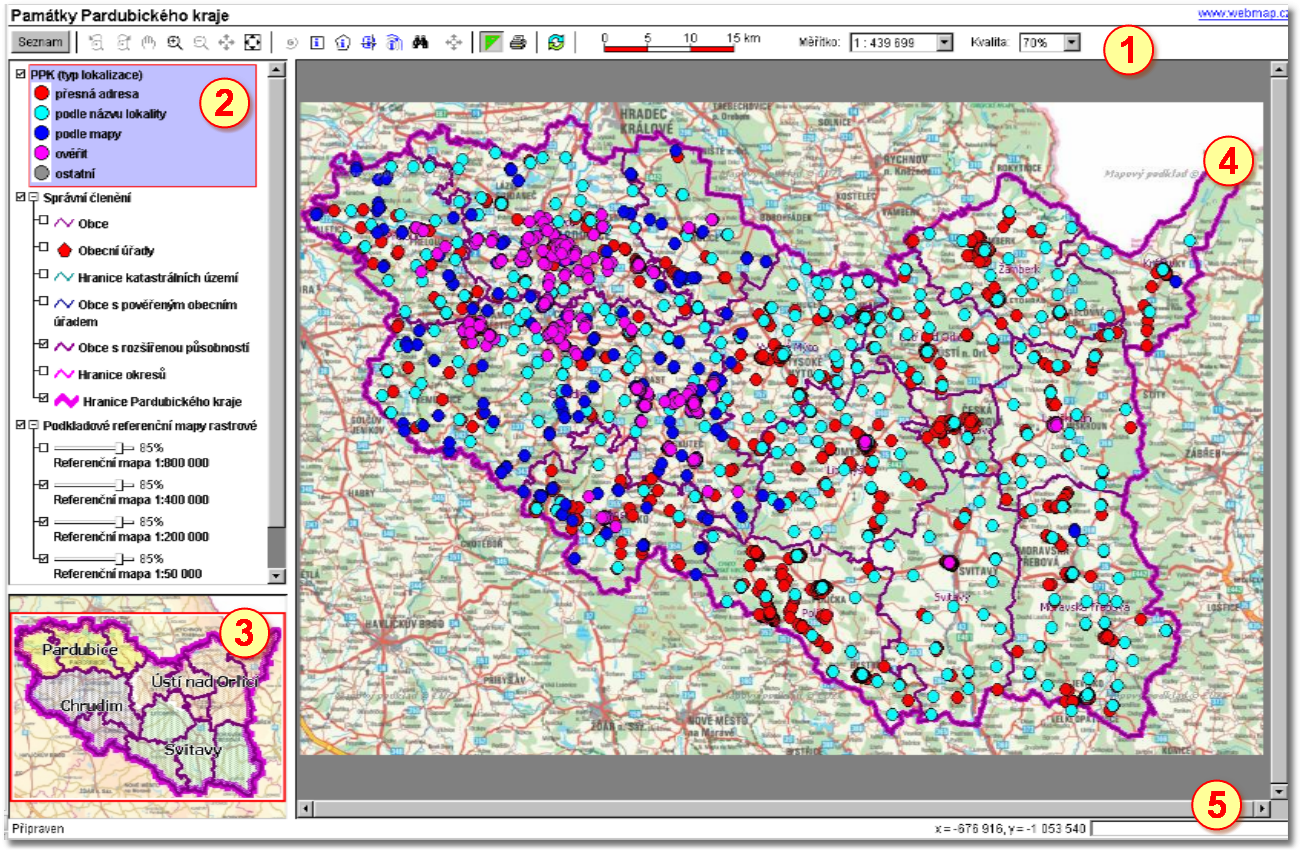Click the Hranice okresů pink line symbol
1302x854 pixels.
63,374
